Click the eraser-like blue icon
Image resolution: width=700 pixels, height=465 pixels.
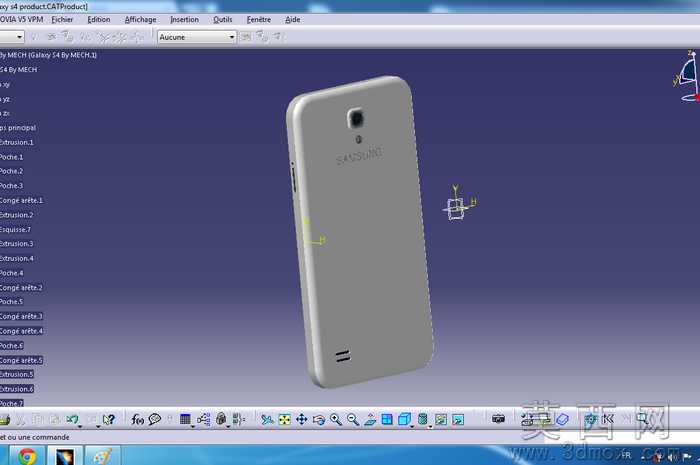tap(562, 419)
